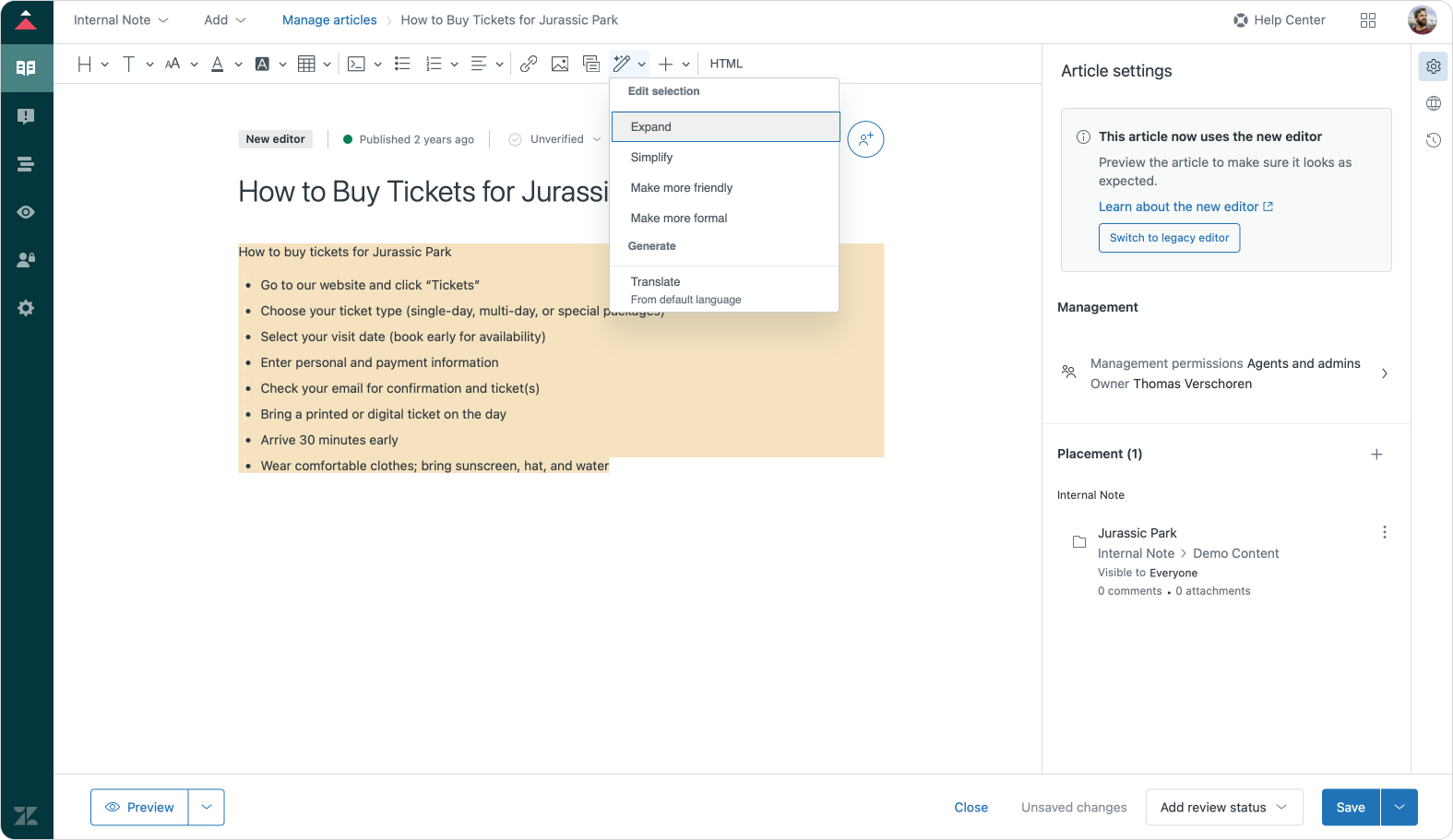Open the Save options dropdown arrow
Viewport: 1453px width, 840px height.
(1399, 808)
